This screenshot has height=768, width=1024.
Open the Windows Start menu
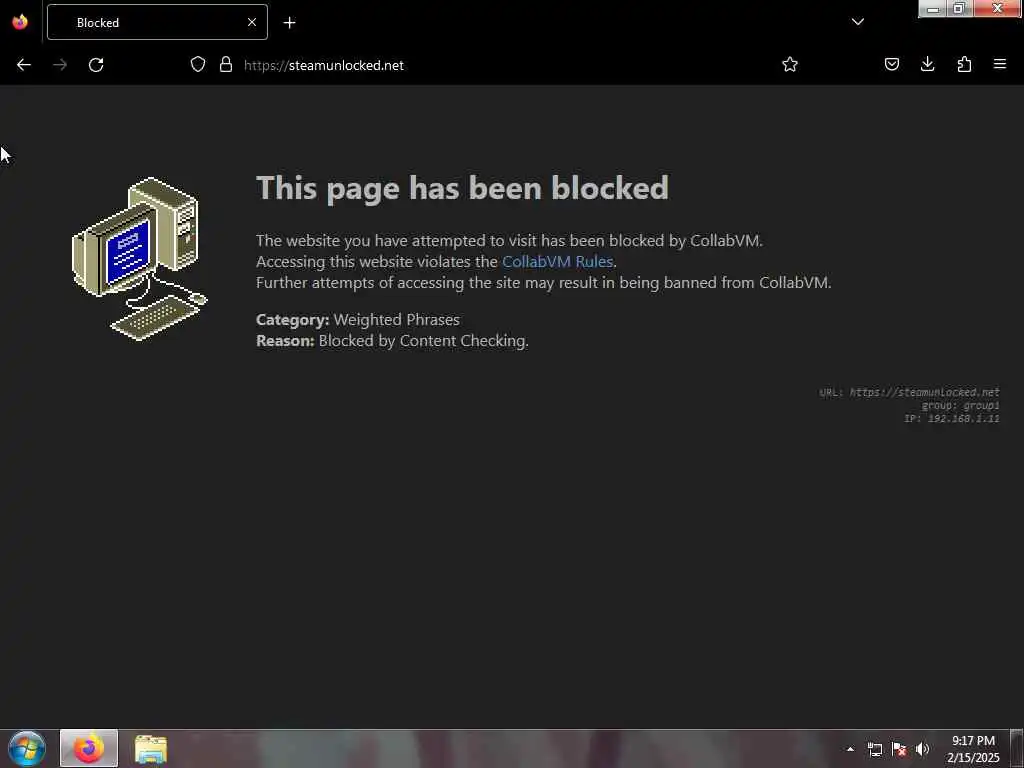coord(27,748)
